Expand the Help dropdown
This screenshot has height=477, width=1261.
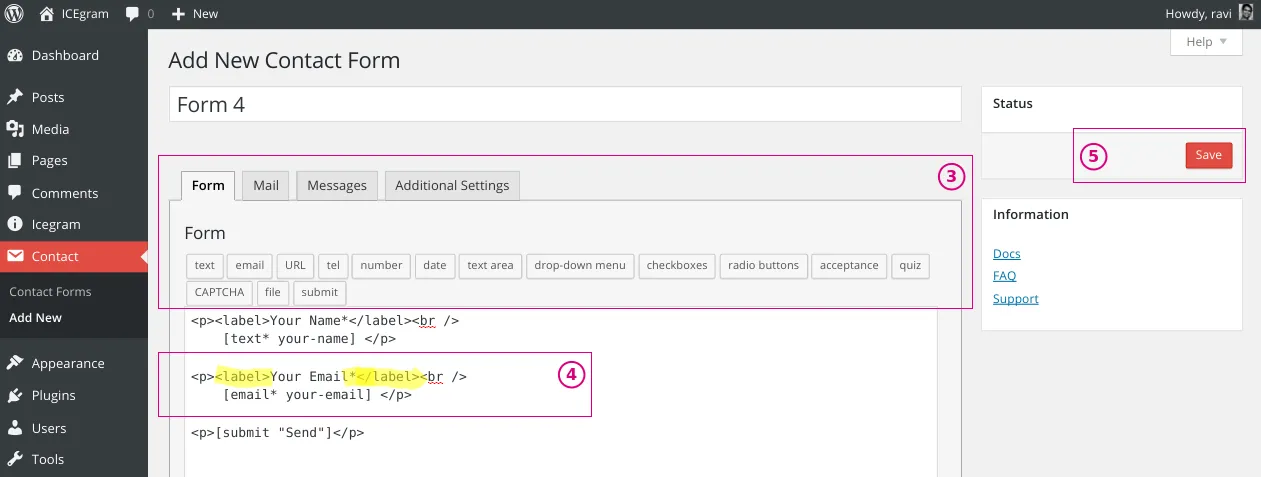pos(1206,42)
